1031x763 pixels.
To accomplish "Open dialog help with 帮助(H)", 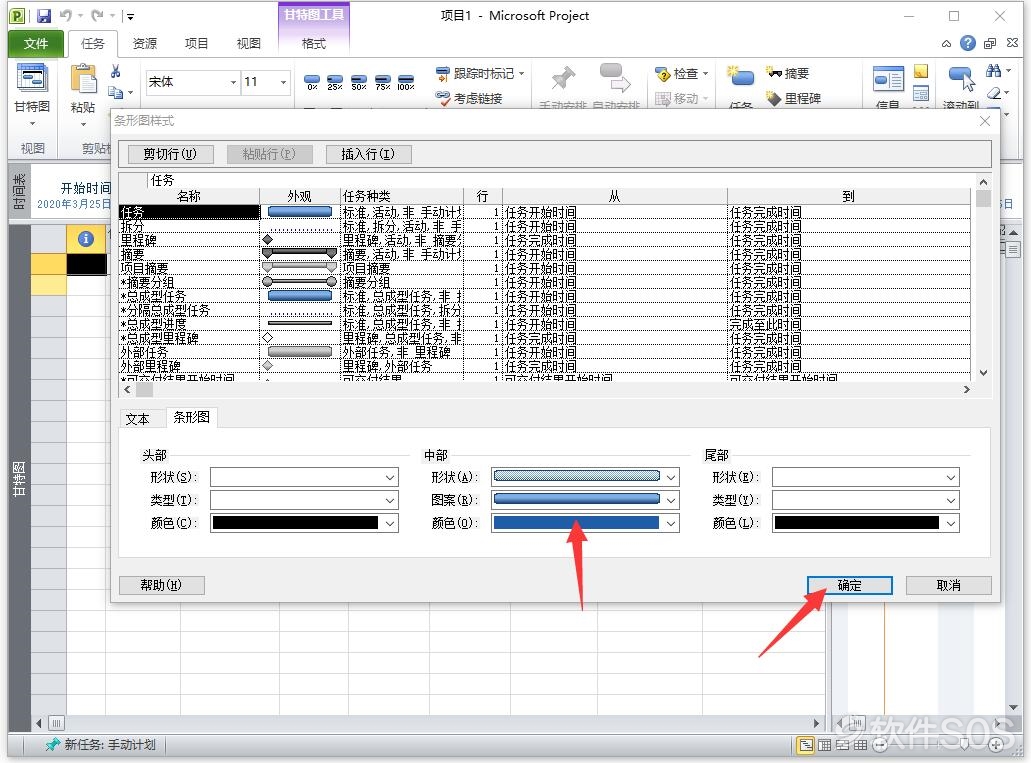I will [162, 585].
